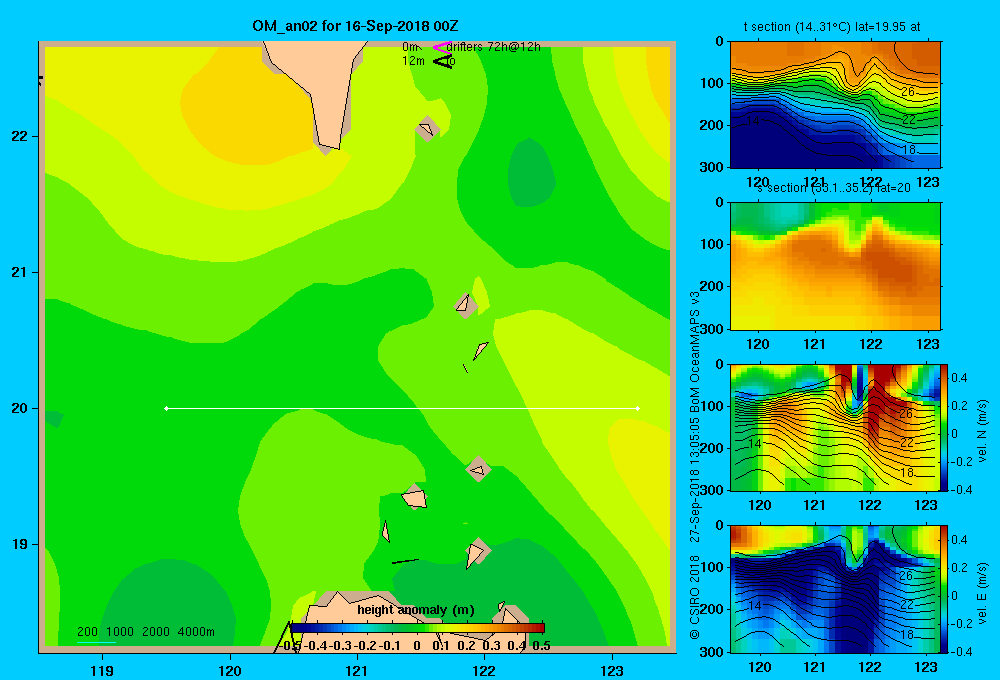Click the '-0.4' label on height anomaly bar
This screenshot has width=1000, height=680.
point(316,646)
